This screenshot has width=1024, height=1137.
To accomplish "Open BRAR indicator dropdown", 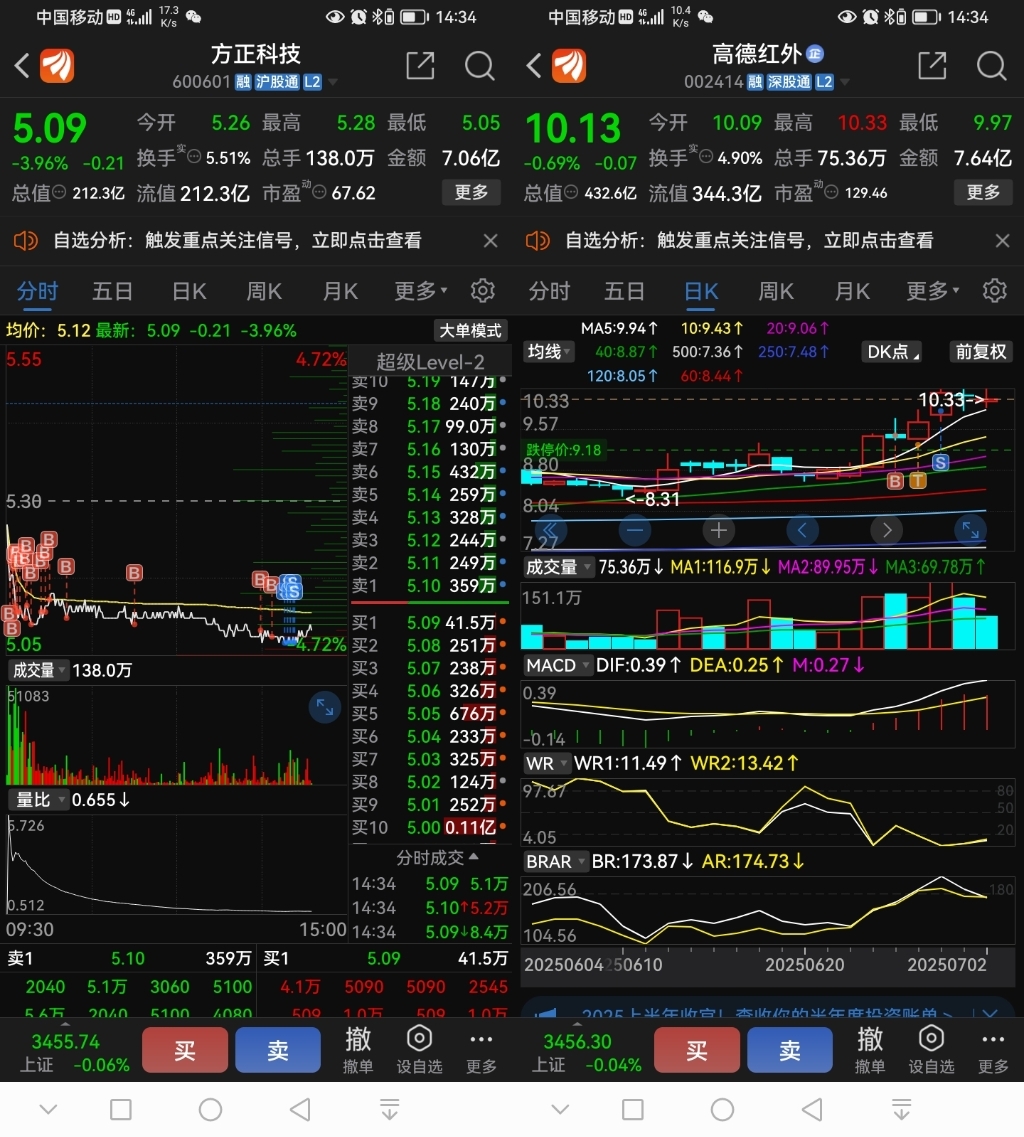I will pyautogui.click(x=556, y=861).
